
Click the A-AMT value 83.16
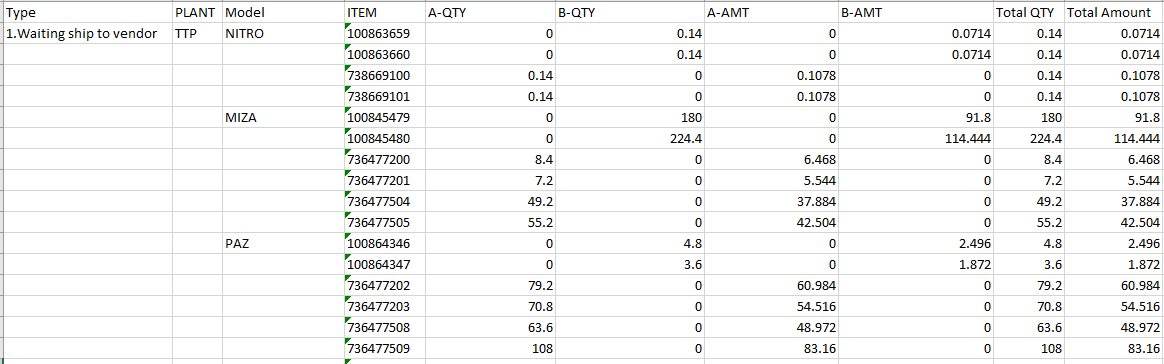pyautogui.click(x=771, y=348)
